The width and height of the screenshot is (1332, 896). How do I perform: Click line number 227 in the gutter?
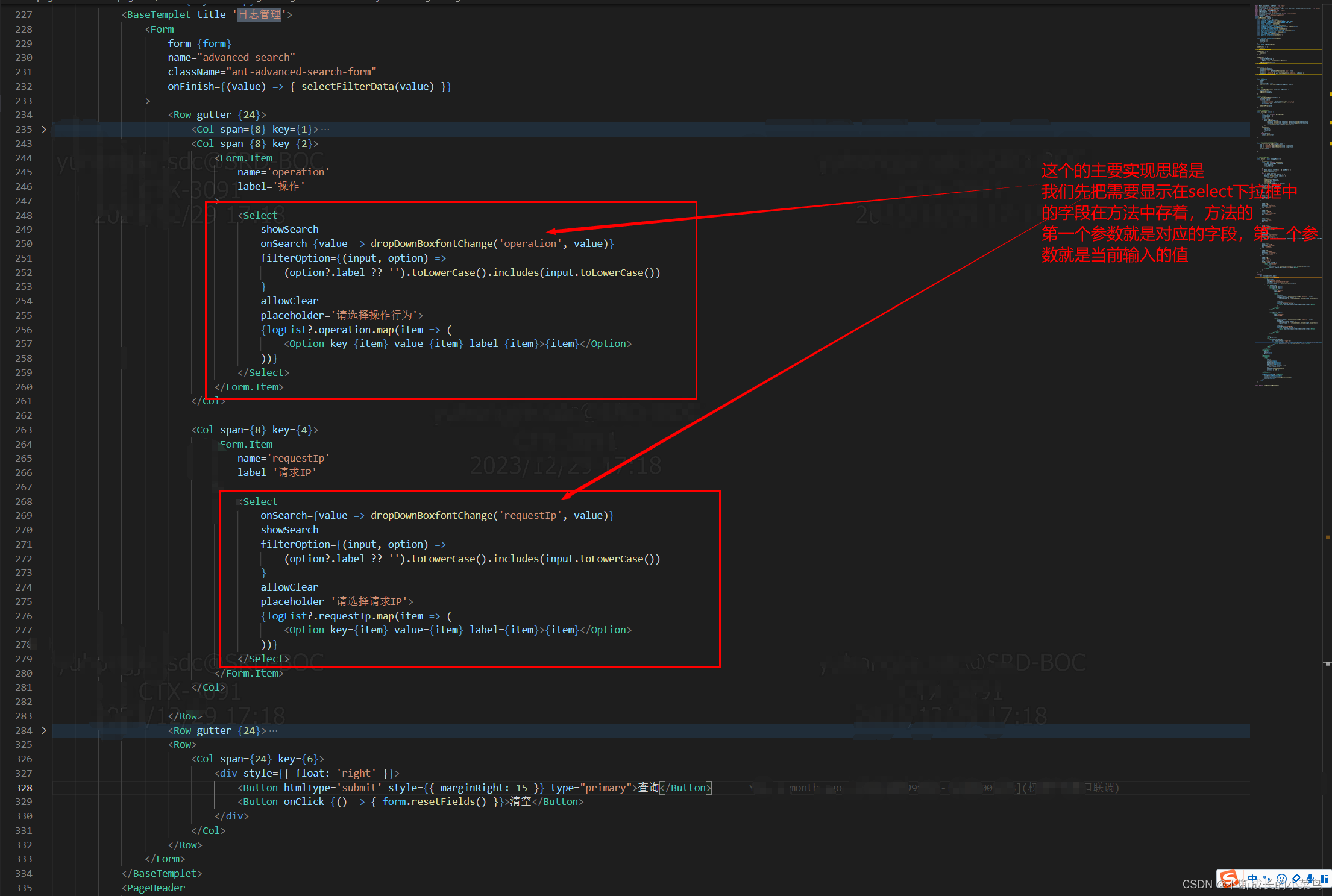[x=24, y=14]
